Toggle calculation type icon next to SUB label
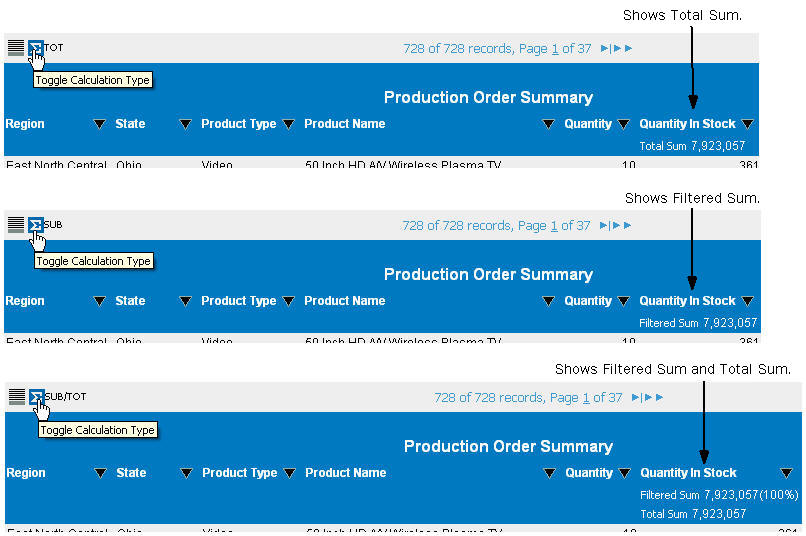The image size is (806, 536). [x=36, y=225]
